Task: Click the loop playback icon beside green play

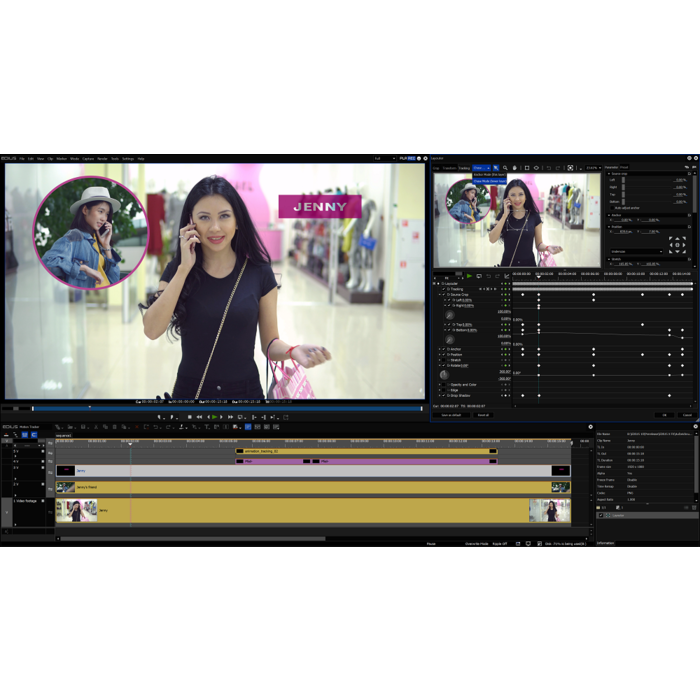Action: 479,276
